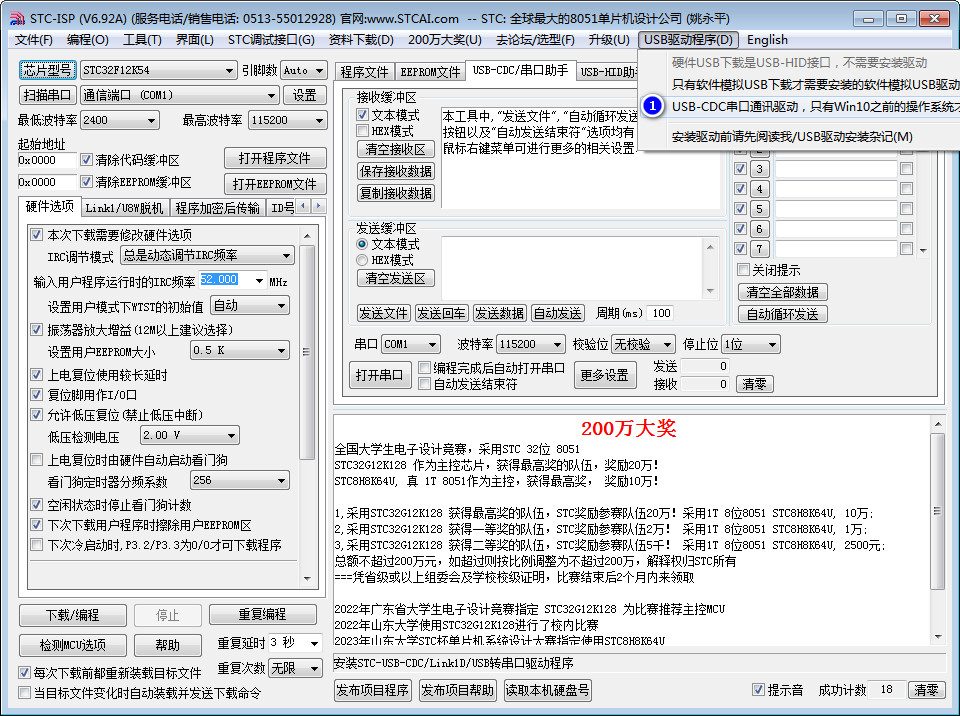
Task: Click the tab scroll left arrow beside ID号
Action: [x=304, y=206]
